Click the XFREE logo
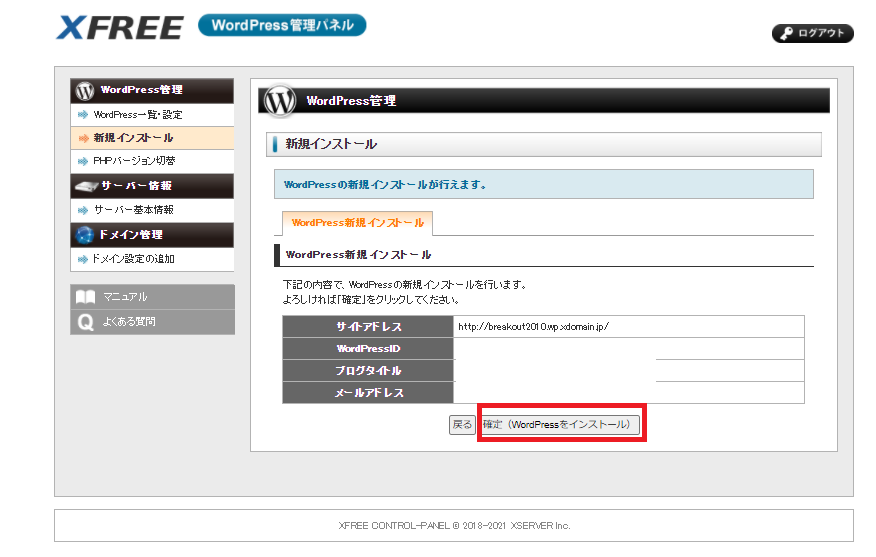 [120, 27]
